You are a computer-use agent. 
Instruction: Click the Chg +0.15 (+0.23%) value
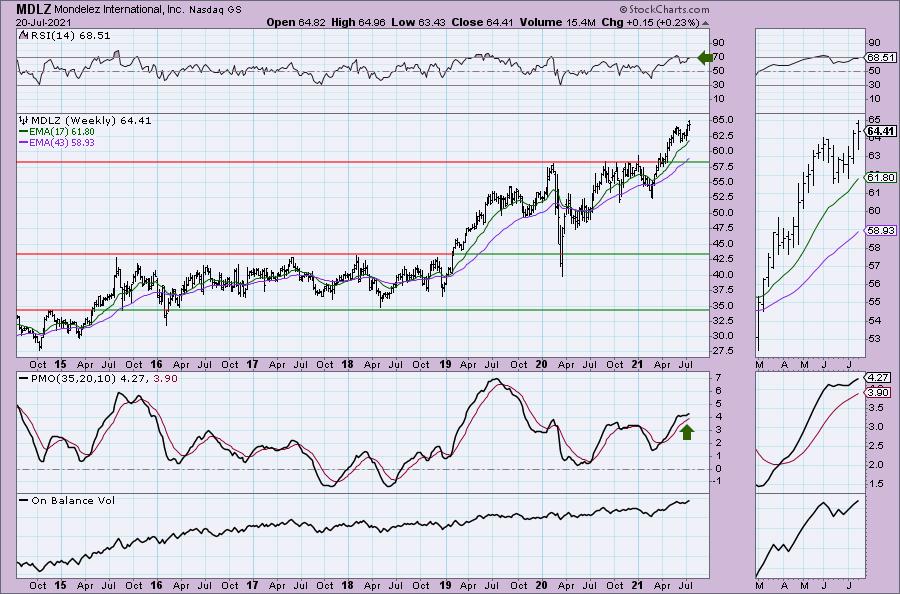tap(650, 22)
